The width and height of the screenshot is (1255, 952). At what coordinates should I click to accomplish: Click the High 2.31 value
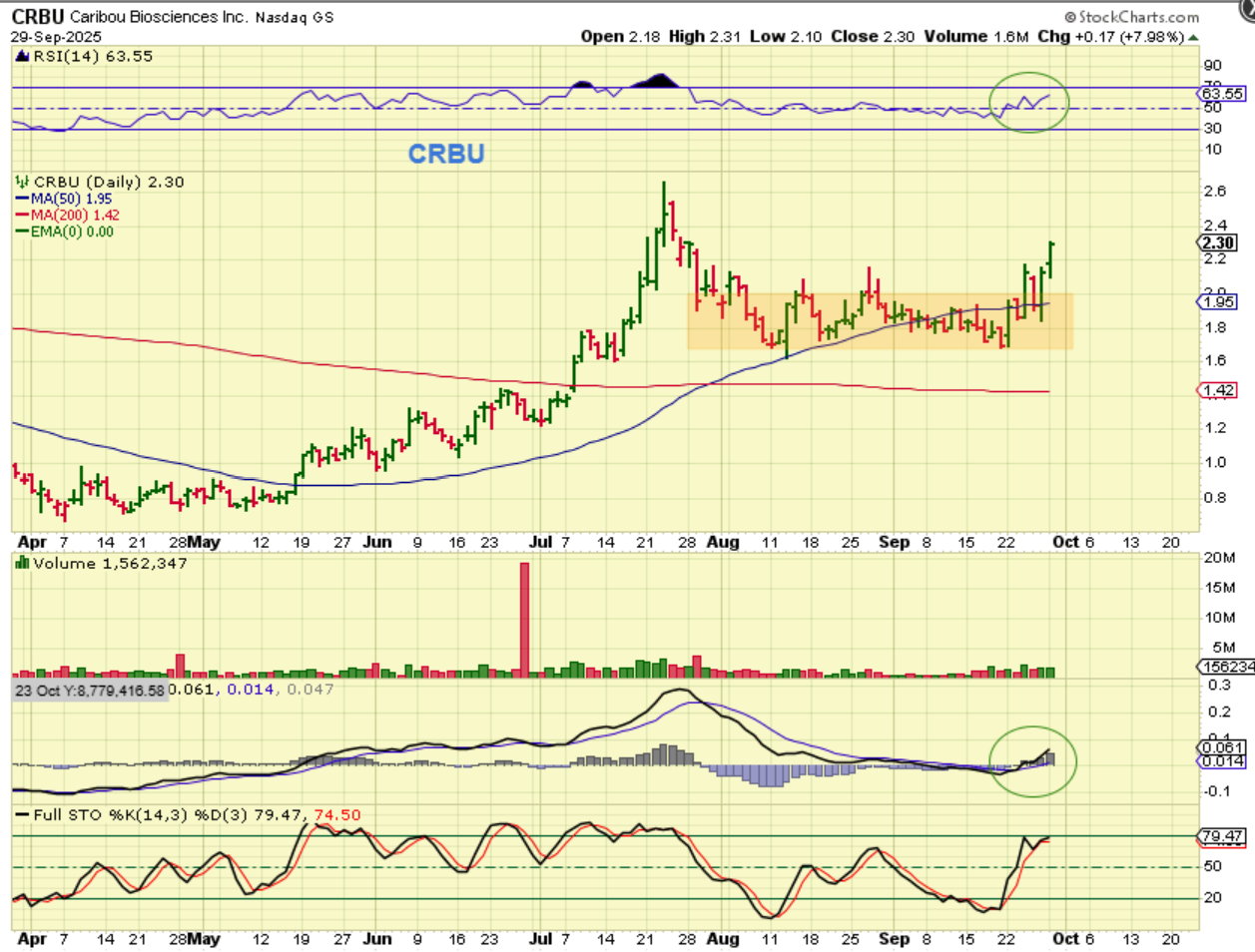(x=705, y=36)
